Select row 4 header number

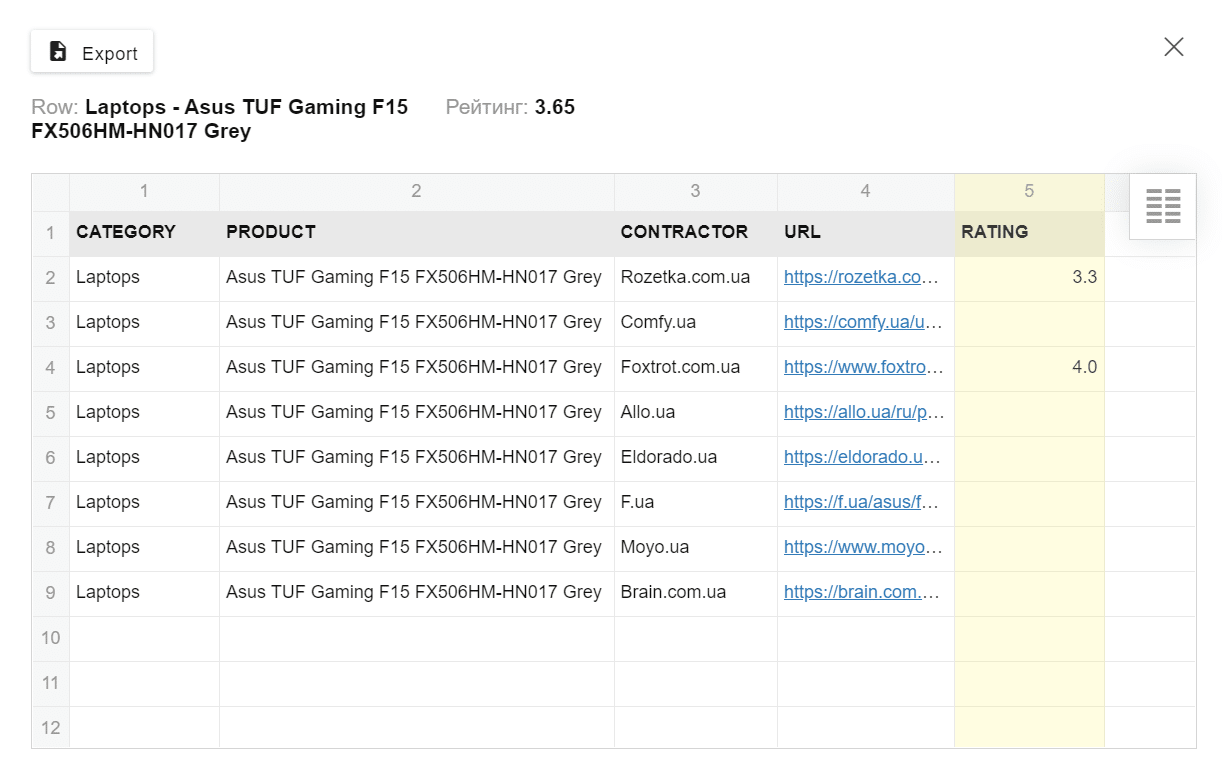(50, 368)
